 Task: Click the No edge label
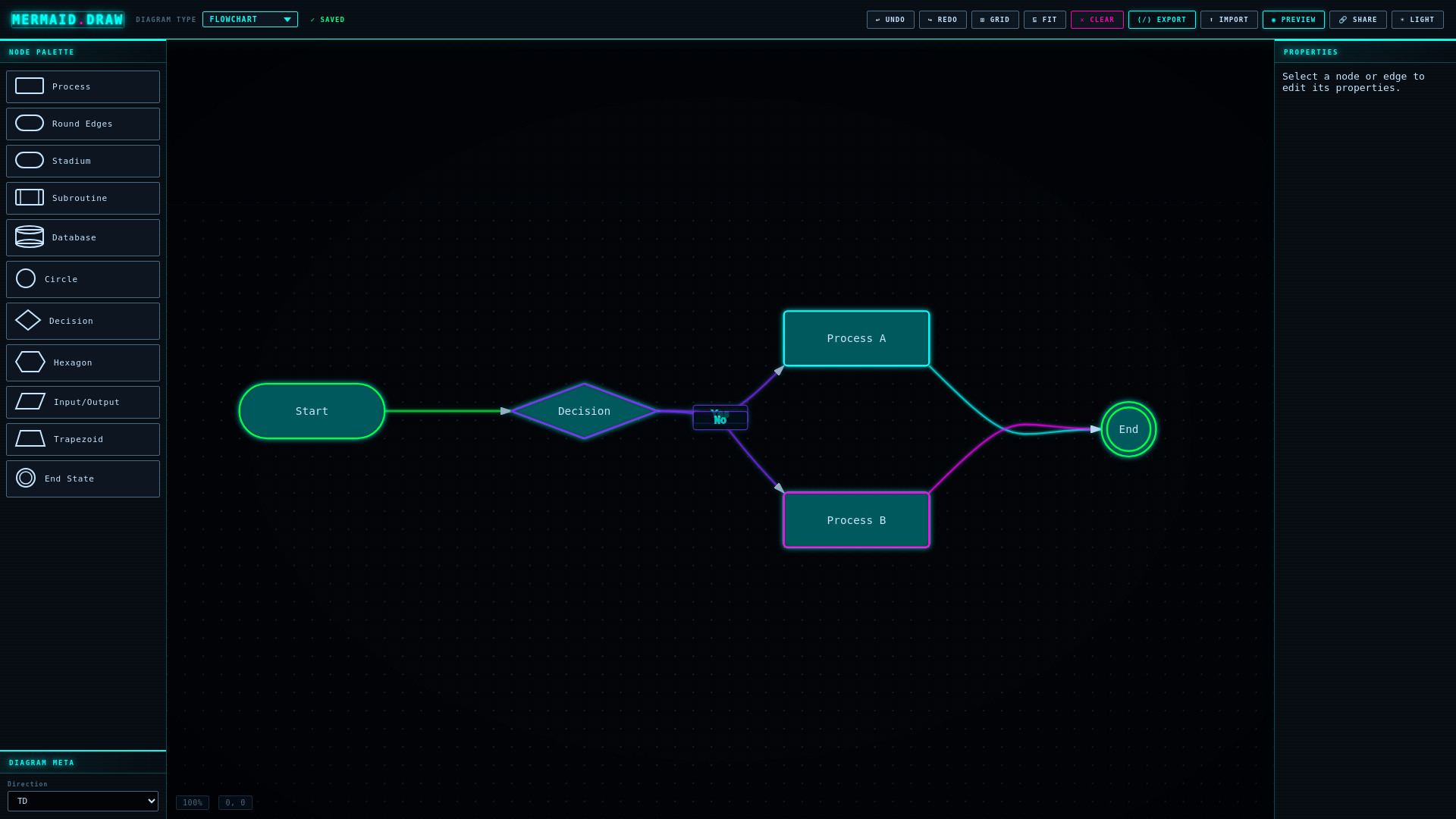click(x=720, y=421)
